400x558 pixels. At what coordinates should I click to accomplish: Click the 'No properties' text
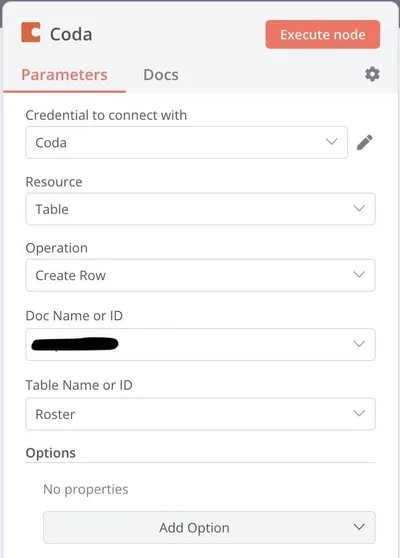tap(86, 489)
